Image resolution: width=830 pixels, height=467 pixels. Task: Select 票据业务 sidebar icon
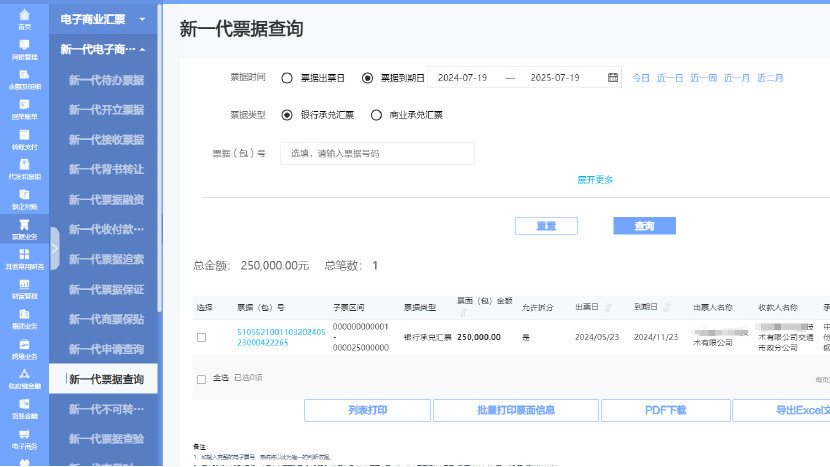(x=24, y=229)
